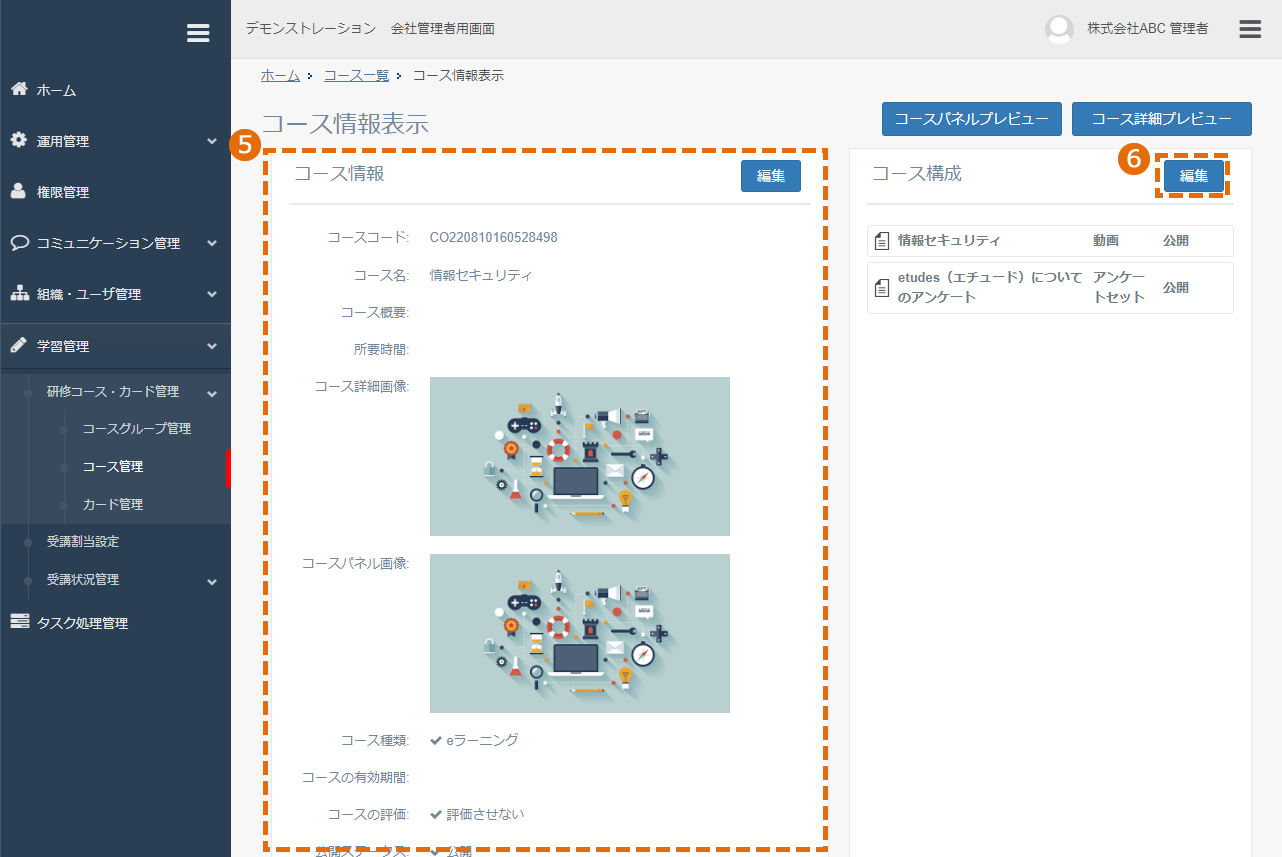
Task: Click the speech bubble icon for コミュニケーション管理
Action: coord(19,242)
